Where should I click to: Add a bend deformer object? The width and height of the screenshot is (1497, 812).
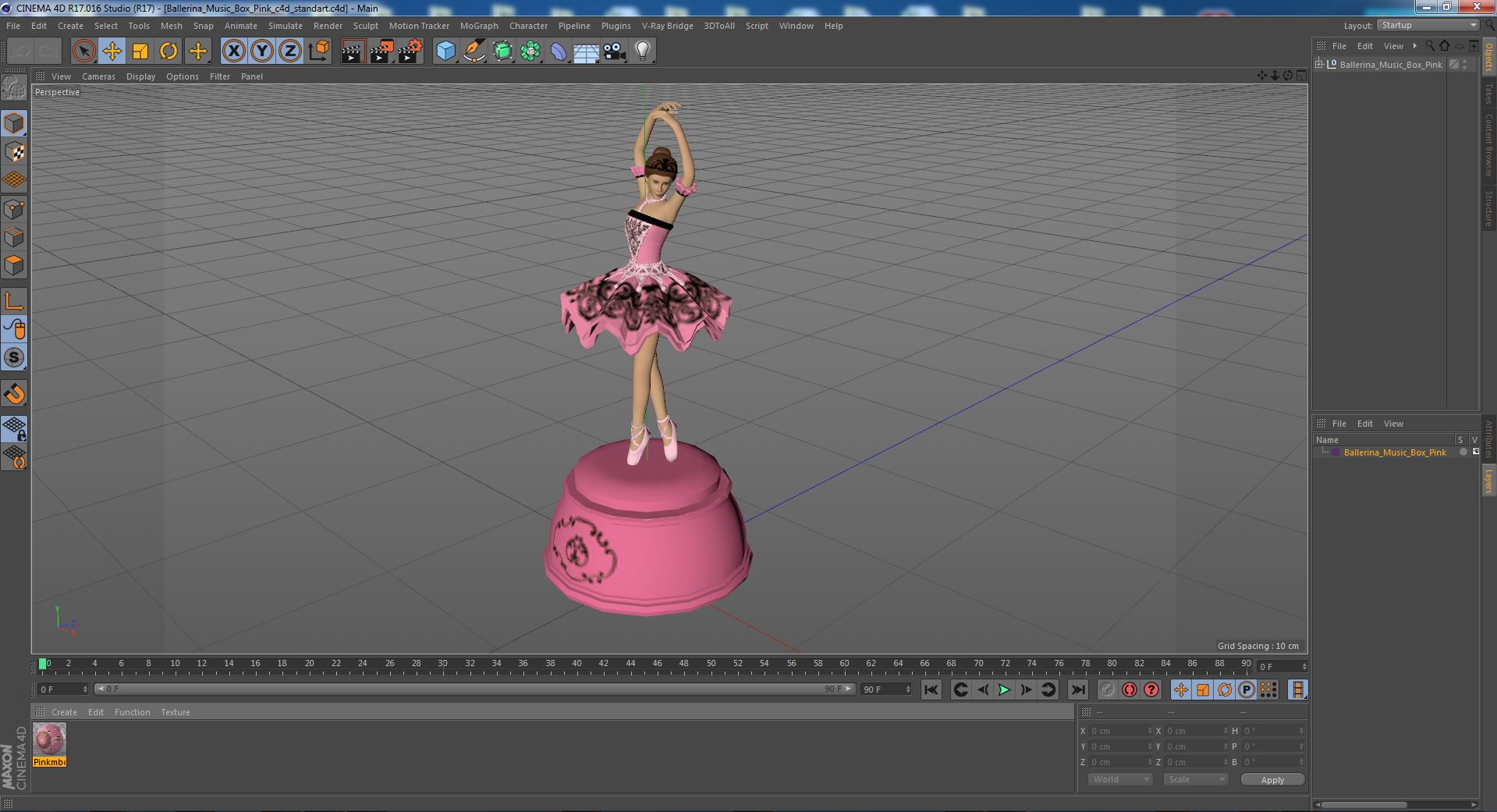point(559,51)
